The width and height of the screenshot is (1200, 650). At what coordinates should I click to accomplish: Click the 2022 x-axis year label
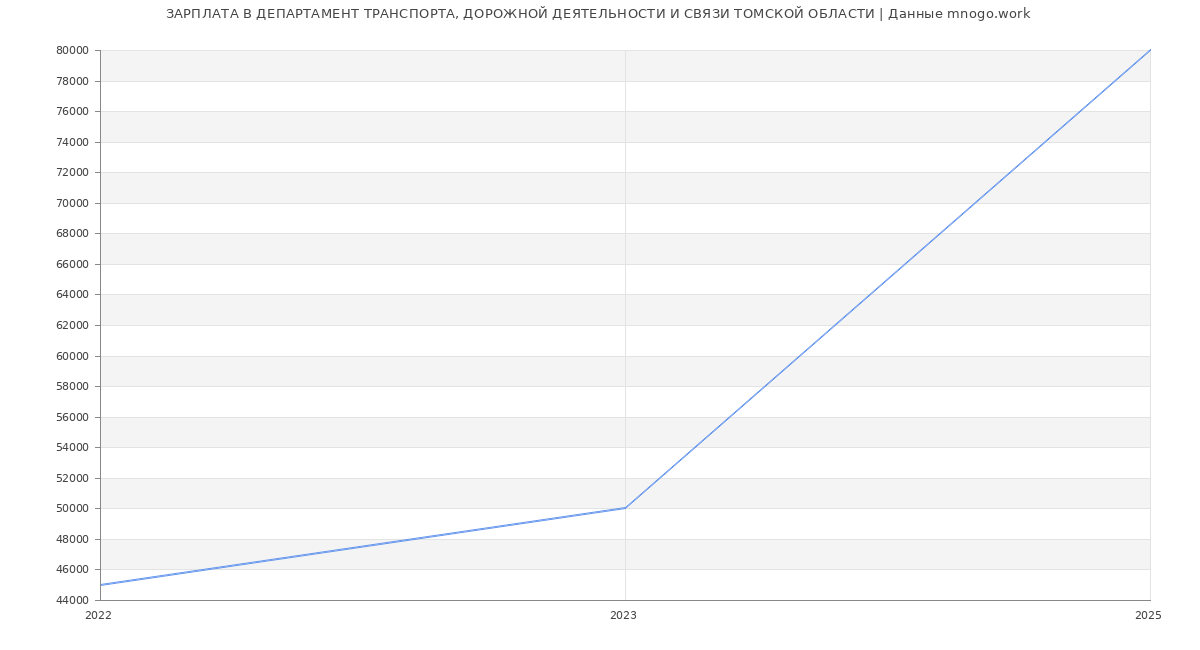[98, 615]
